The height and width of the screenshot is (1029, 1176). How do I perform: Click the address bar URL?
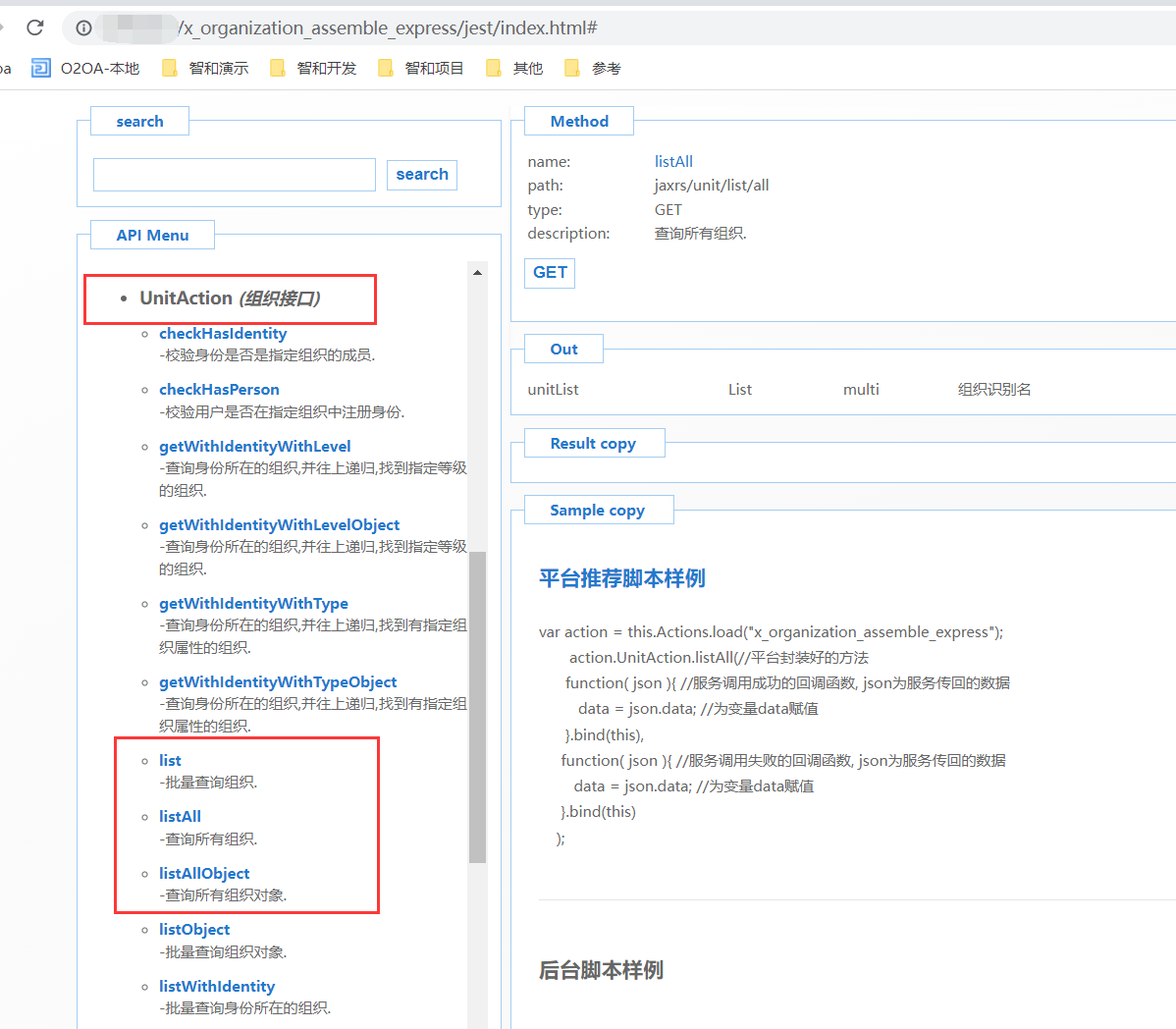[x=388, y=27]
